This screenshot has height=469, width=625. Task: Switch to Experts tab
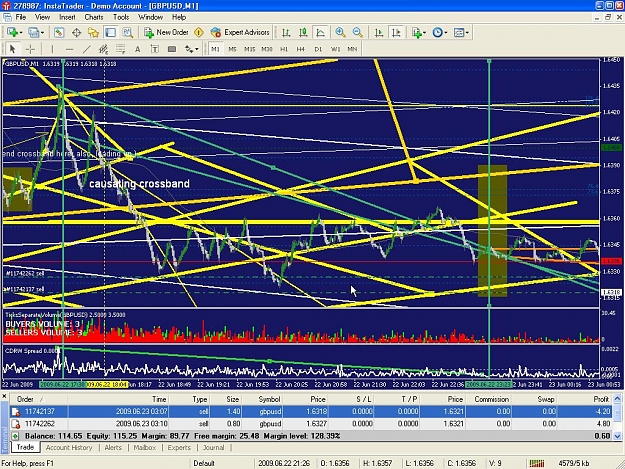[x=179, y=447]
